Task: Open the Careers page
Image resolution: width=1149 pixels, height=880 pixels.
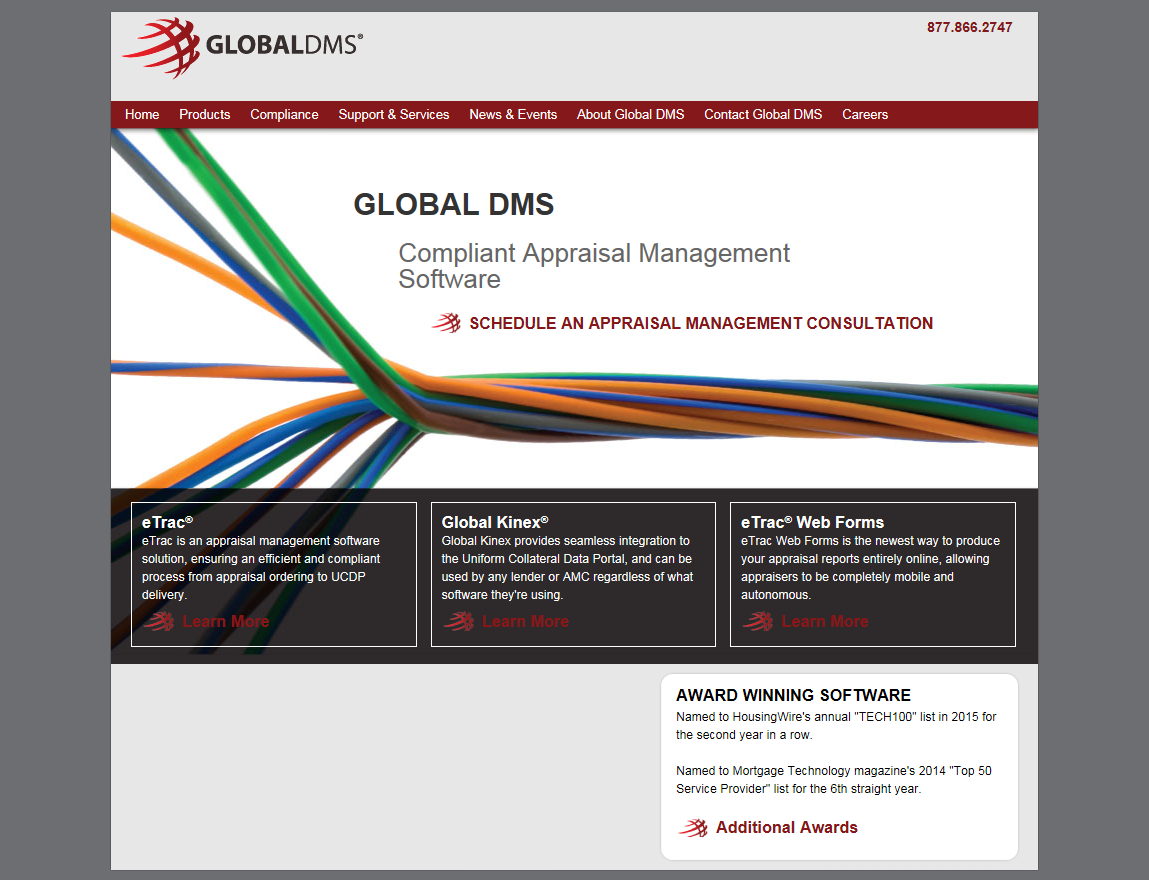Action: pyautogui.click(x=865, y=115)
